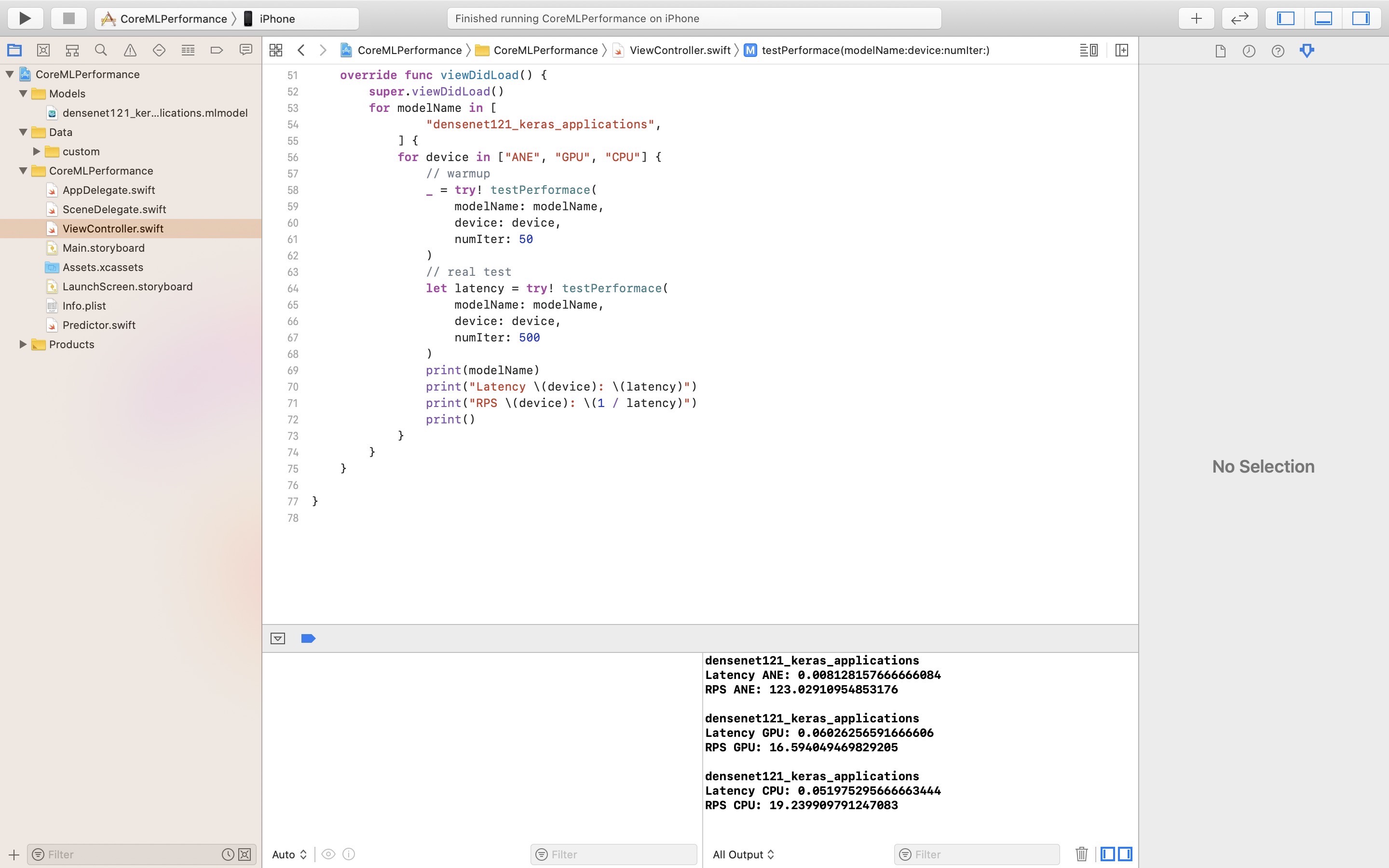The height and width of the screenshot is (868, 1389).
Task: Open the Issue navigator warning icon
Action: 130,51
